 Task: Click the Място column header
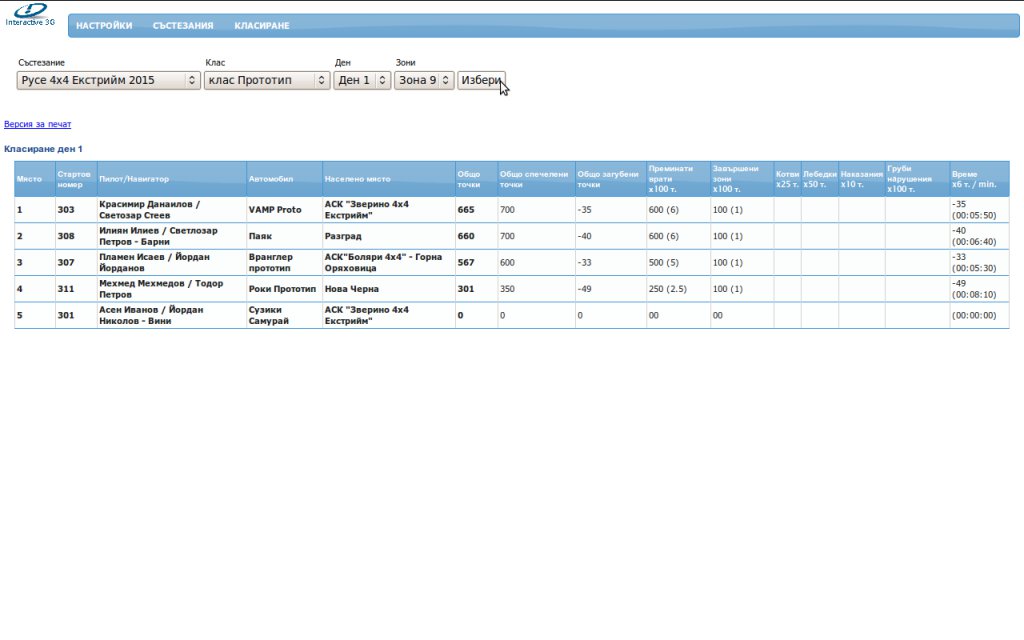tap(35, 179)
